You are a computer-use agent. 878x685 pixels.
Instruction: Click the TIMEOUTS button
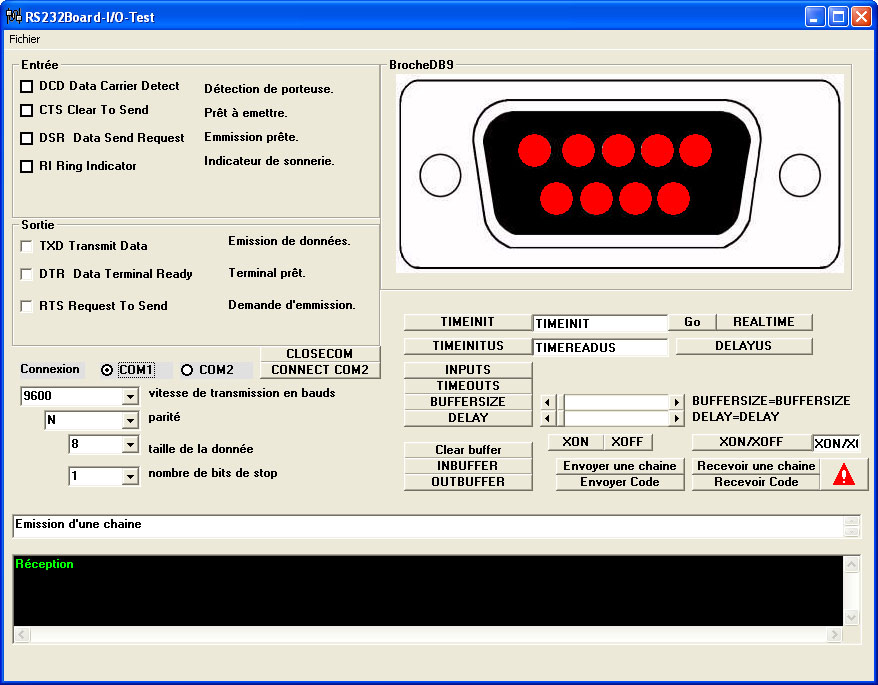pos(468,386)
